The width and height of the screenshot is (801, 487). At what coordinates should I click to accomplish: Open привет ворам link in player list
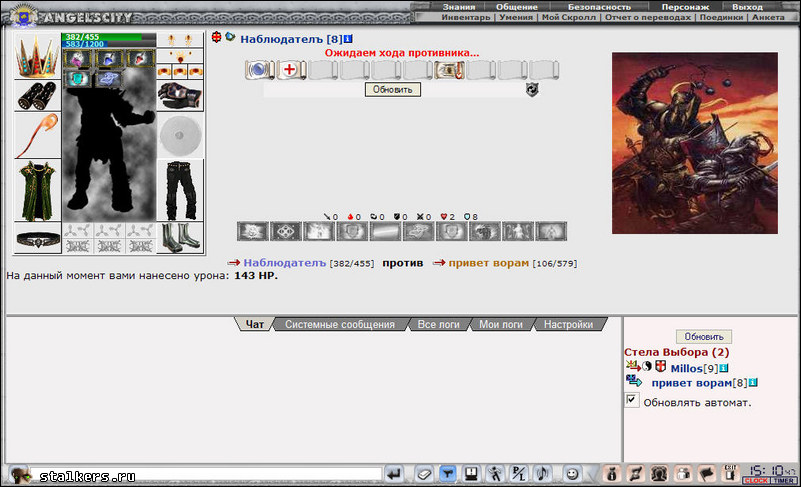click(692, 383)
